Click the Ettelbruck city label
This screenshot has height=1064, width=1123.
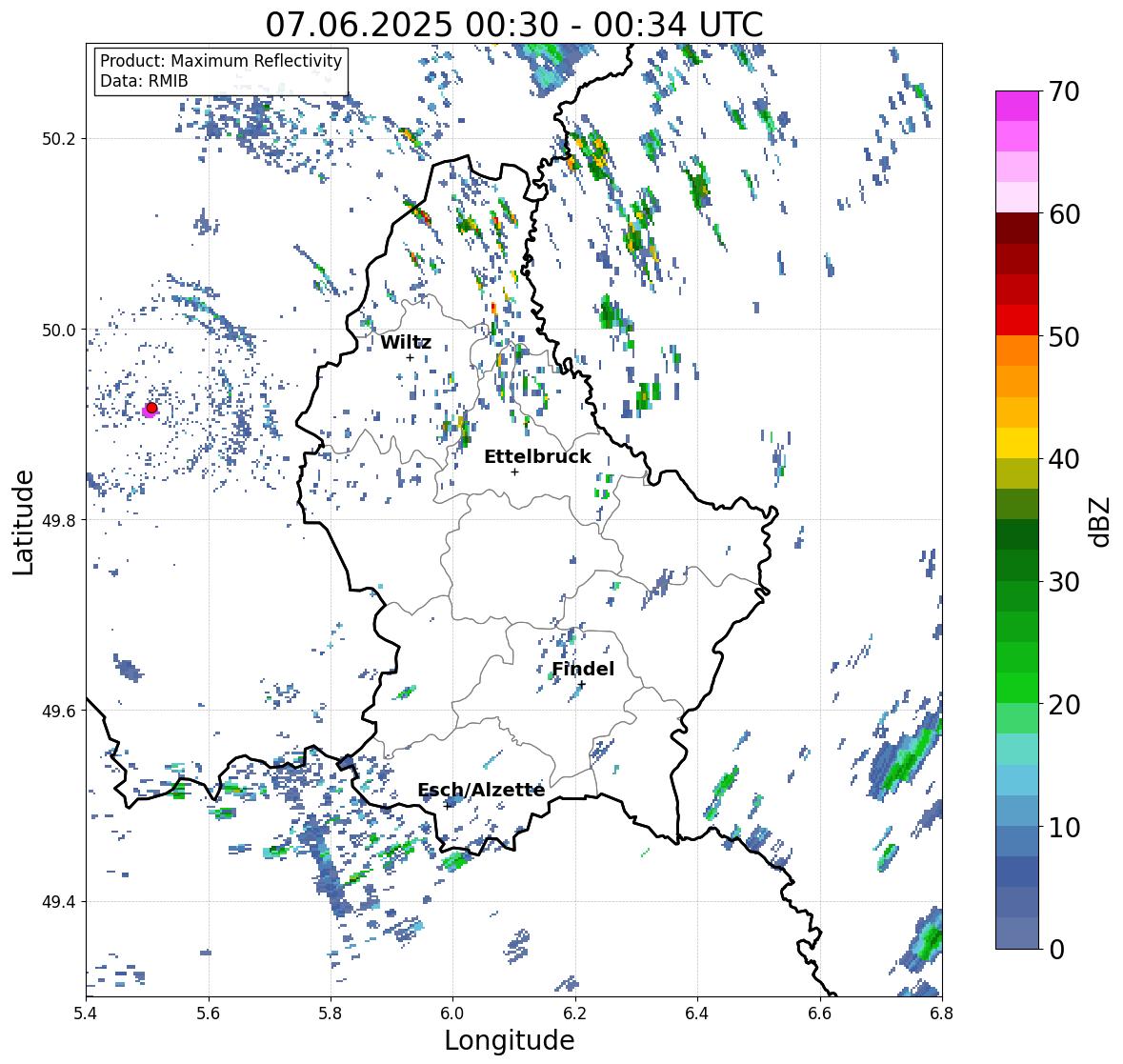(537, 457)
